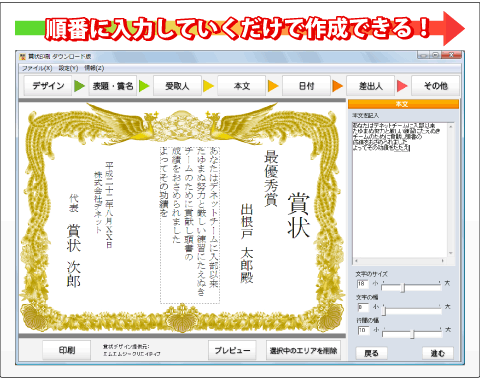
Task: Go to the 日付 step
Action: click(306, 86)
